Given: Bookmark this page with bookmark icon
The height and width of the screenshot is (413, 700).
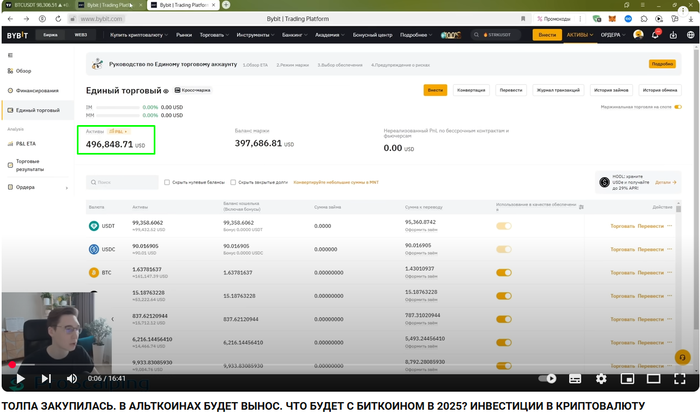Looking at the screenshot, I should (x=523, y=19).
